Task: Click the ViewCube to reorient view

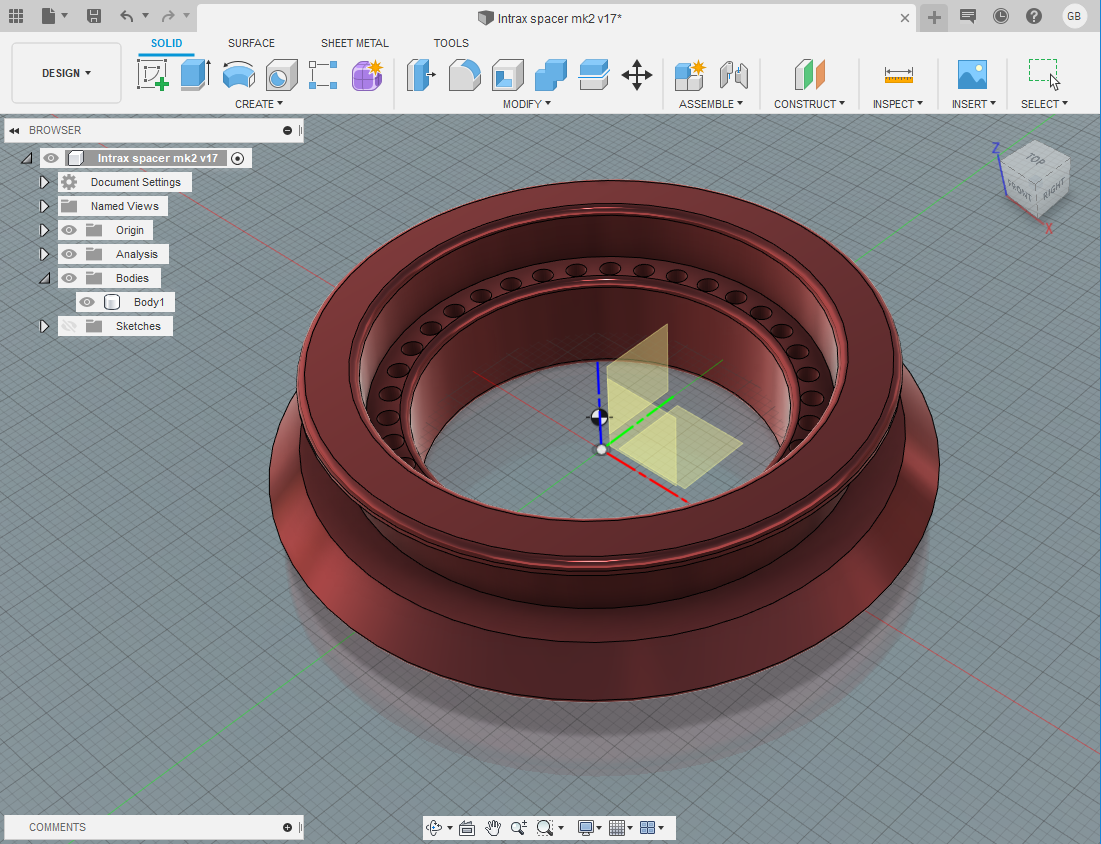Action: tap(1035, 180)
